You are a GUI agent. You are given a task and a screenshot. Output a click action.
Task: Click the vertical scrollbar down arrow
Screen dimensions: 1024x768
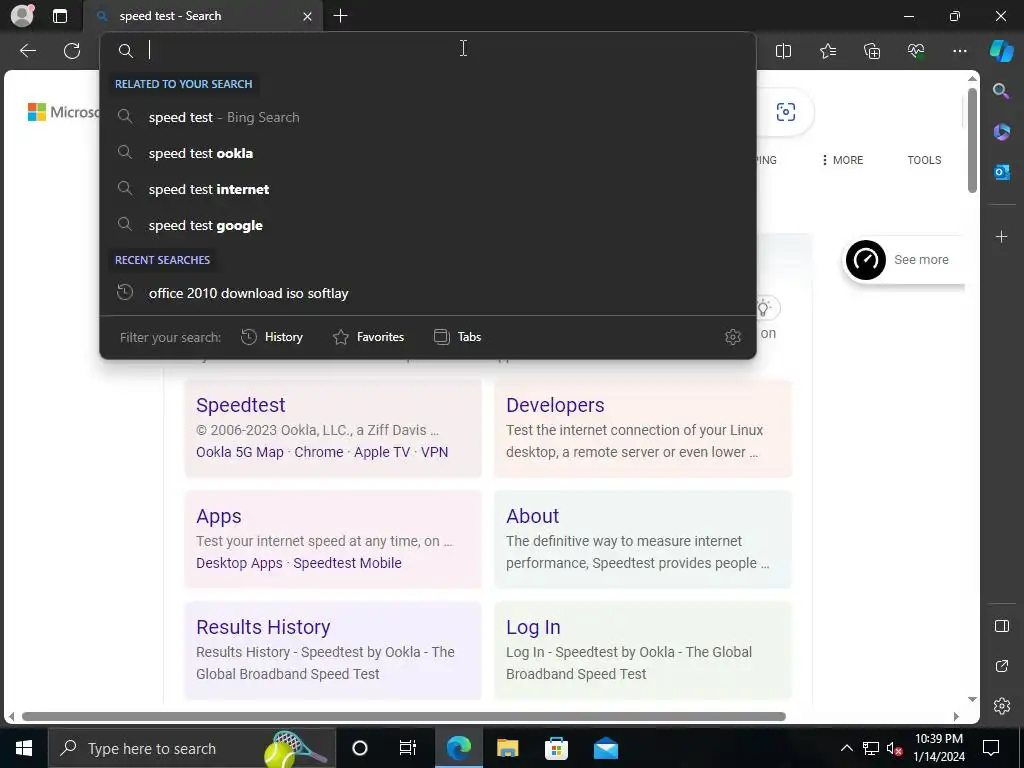click(972, 699)
